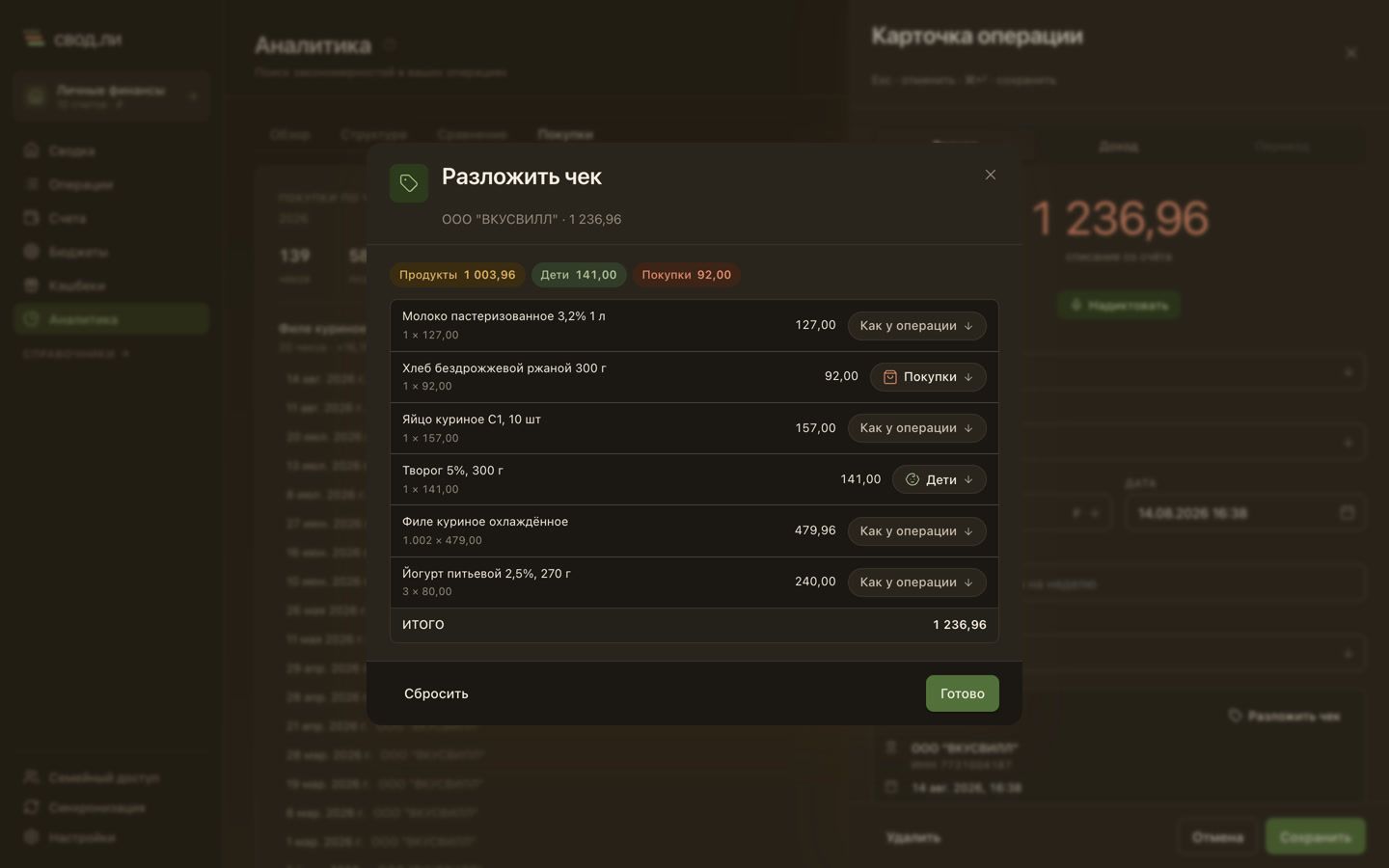Image resolution: width=1389 pixels, height=868 pixels.
Task: Click the amount 157,00 in the Яйцо row
Action: 815,428
